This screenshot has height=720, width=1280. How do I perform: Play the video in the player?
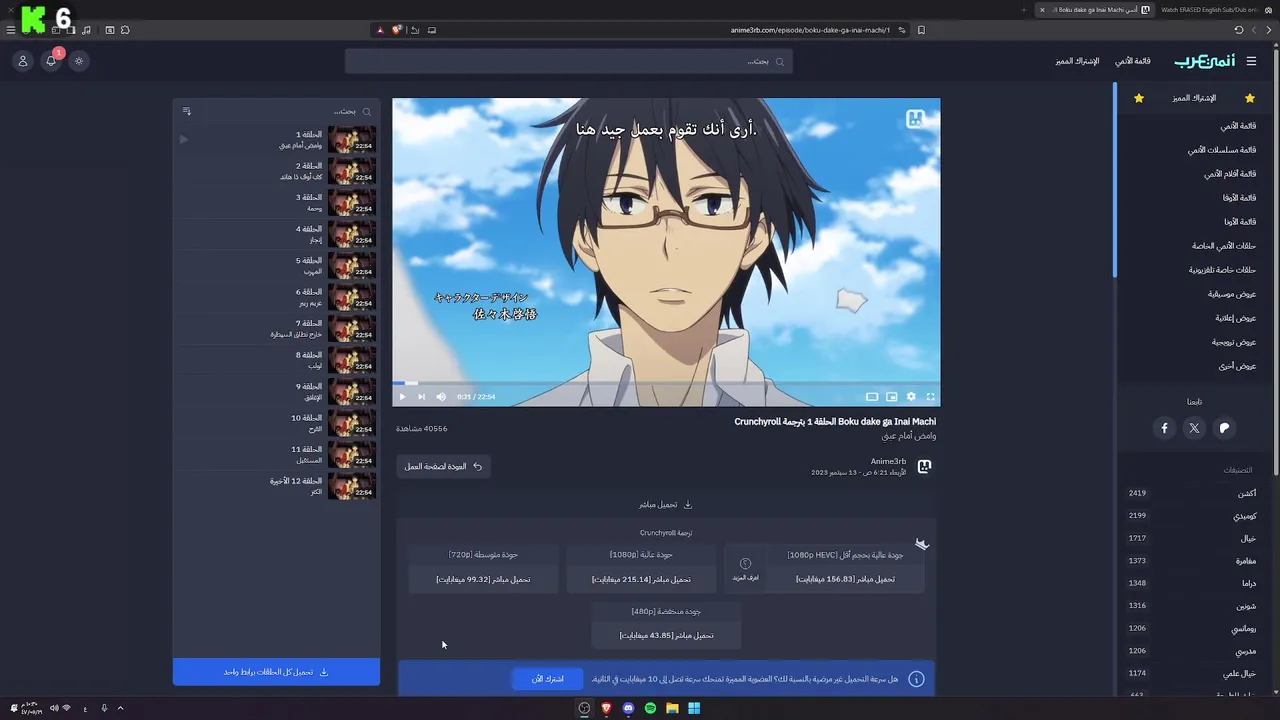pos(402,397)
